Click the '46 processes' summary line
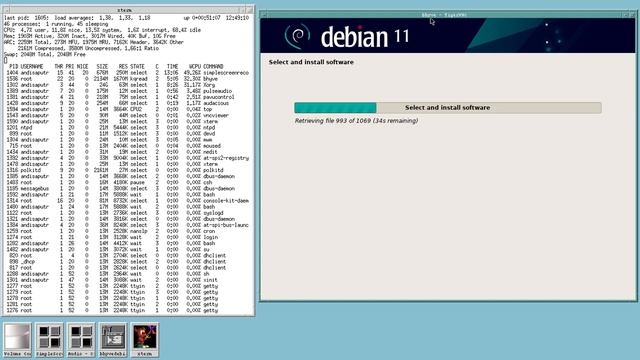Screen dimensions: 640x360 [x=56, y=24]
